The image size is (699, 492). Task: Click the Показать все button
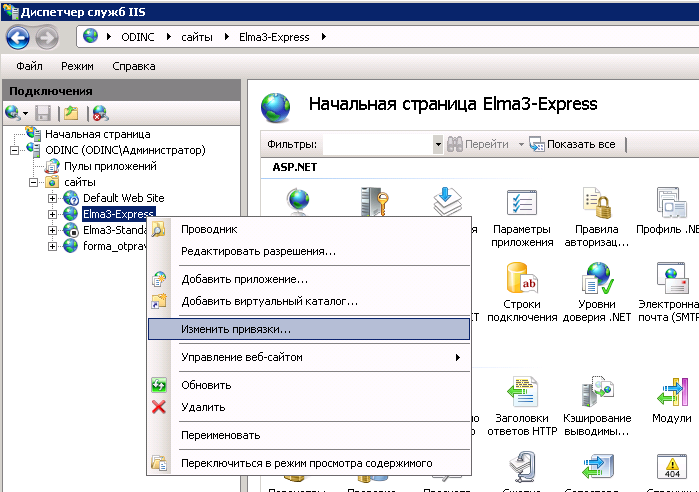click(x=573, y=144)
